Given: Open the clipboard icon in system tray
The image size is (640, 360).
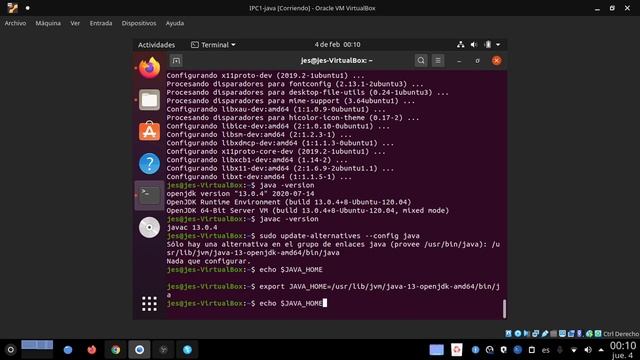Looking at the screenshot, I should click(531, 350).
